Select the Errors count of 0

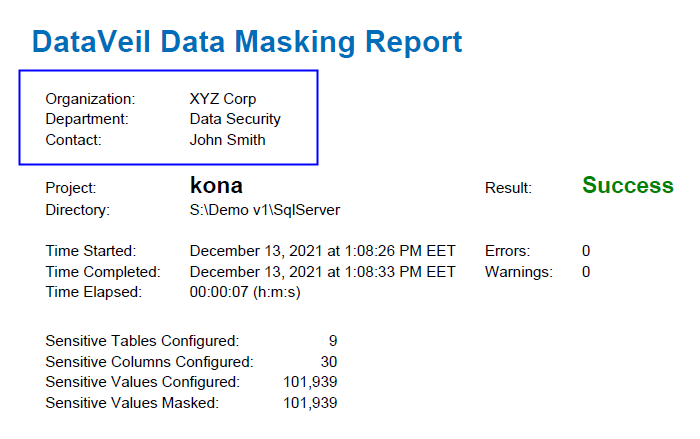586,251
